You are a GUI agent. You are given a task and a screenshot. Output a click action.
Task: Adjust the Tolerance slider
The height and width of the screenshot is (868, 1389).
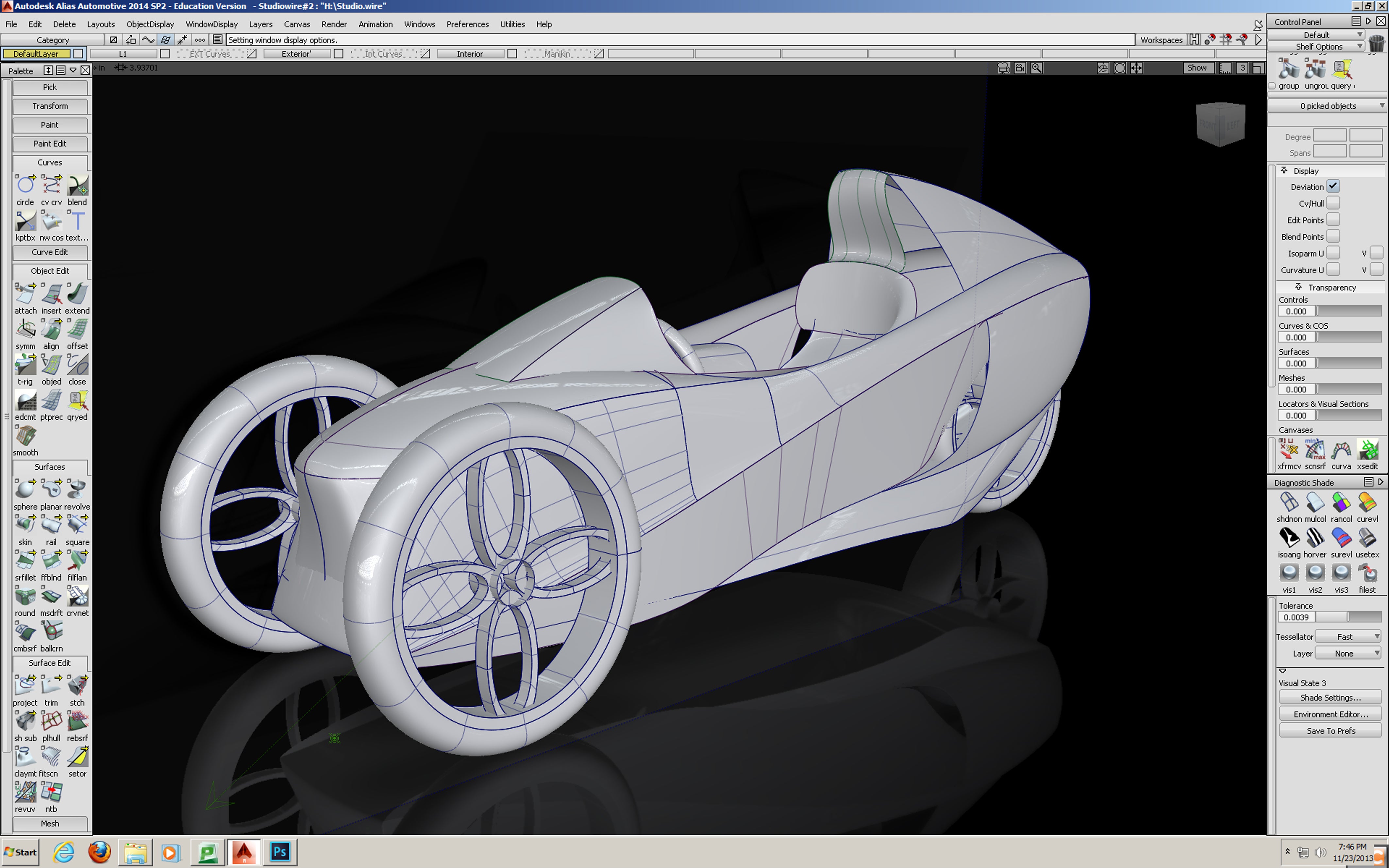pyautogui.click(x=1348, y=617)
